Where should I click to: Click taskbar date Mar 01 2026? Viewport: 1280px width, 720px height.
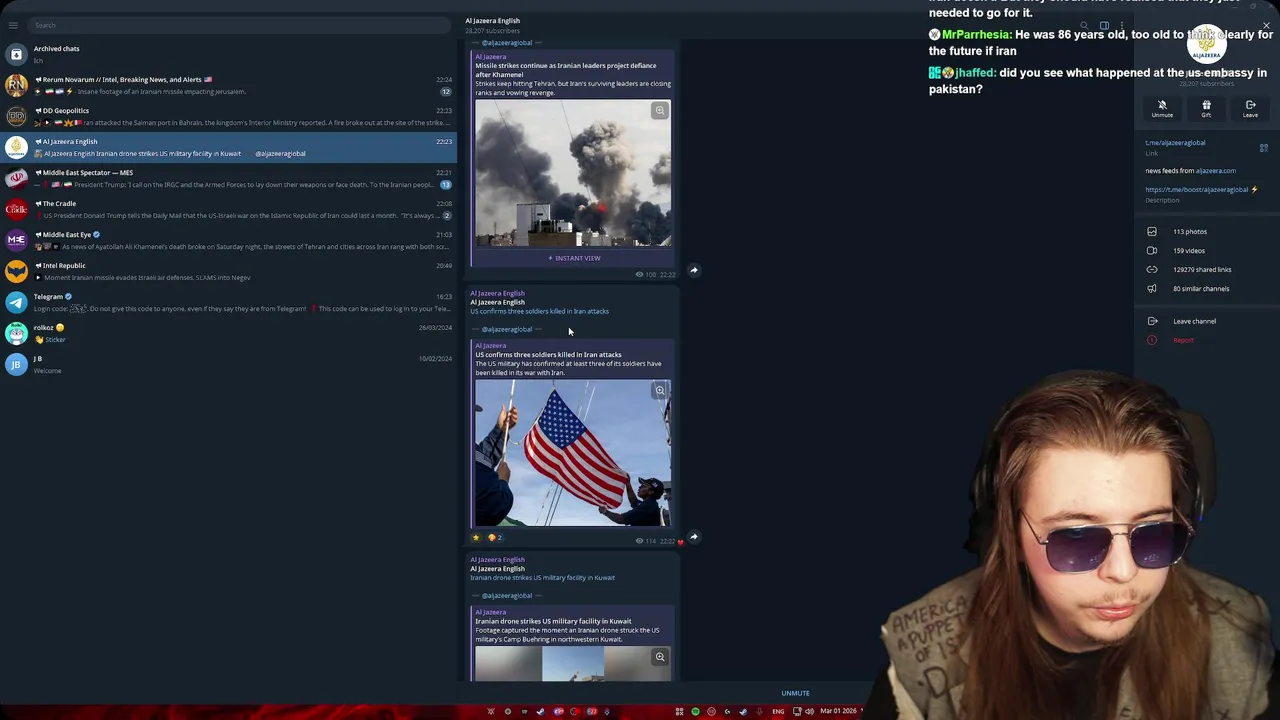pyautogui.click(x=838, y=712)
